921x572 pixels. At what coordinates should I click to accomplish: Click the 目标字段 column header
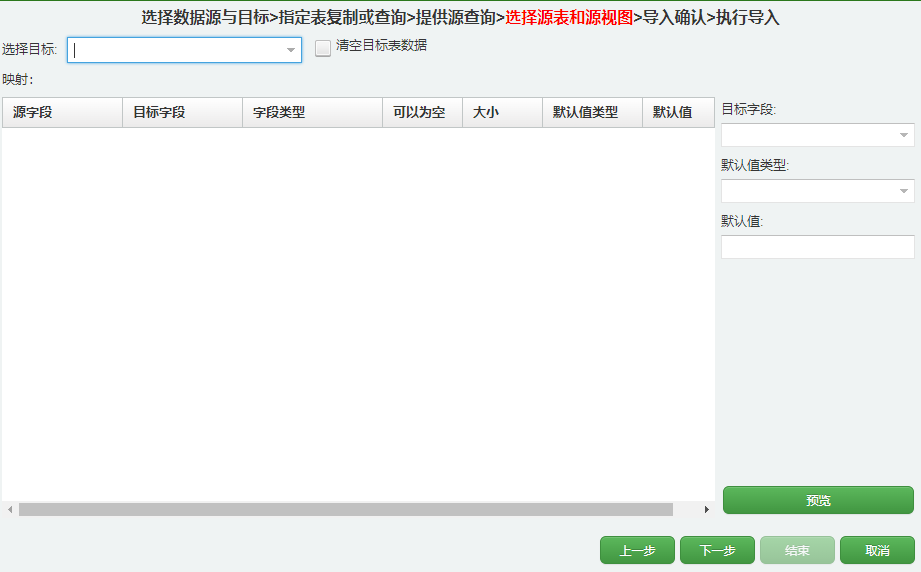(x=183, y=112)
